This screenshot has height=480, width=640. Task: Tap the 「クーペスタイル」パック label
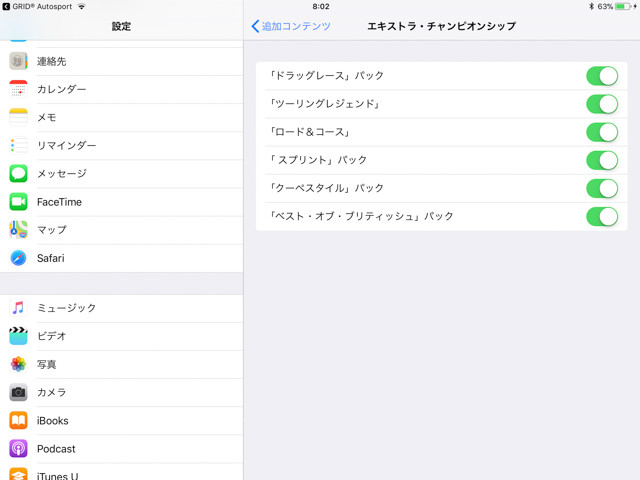(327, 188)
